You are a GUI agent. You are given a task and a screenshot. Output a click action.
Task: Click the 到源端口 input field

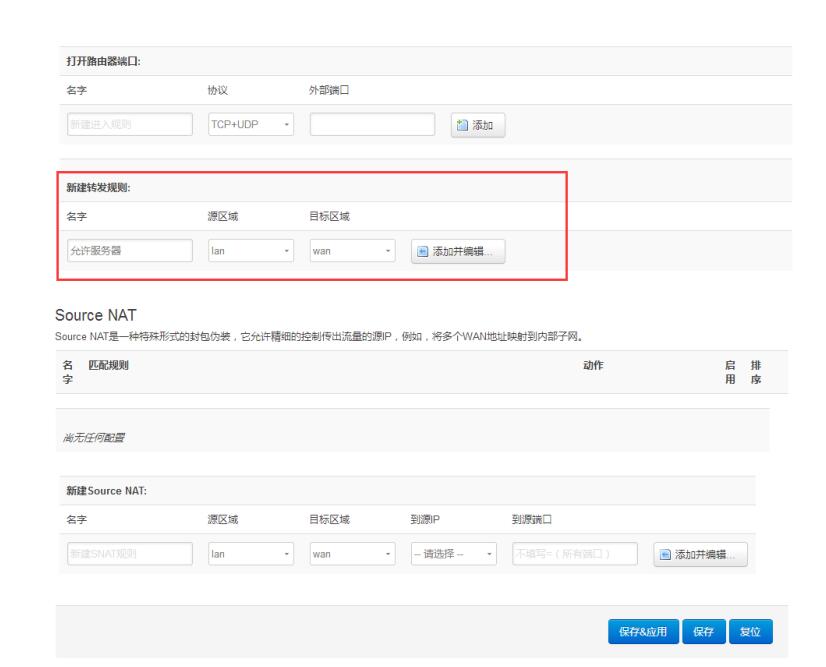coord(574,553)
